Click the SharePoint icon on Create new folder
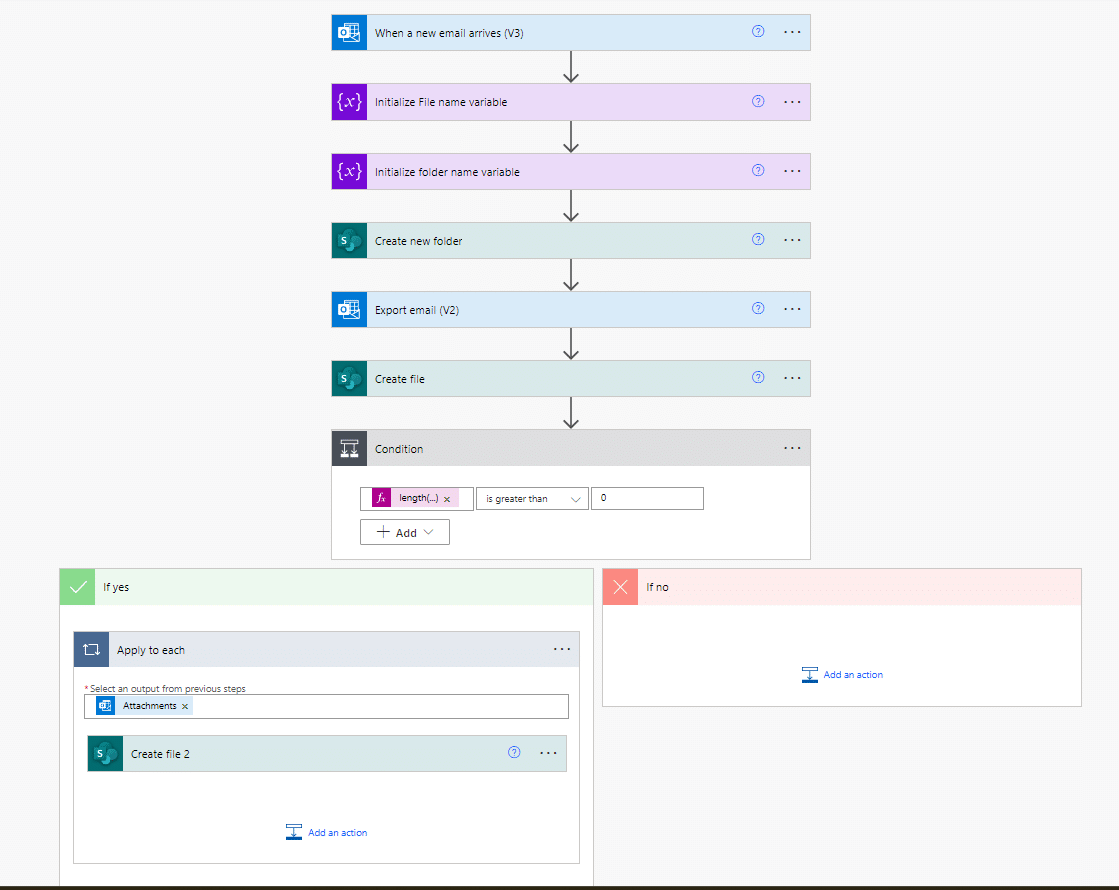The width and height of the screenshot is (1119, 890). [348, 240]
